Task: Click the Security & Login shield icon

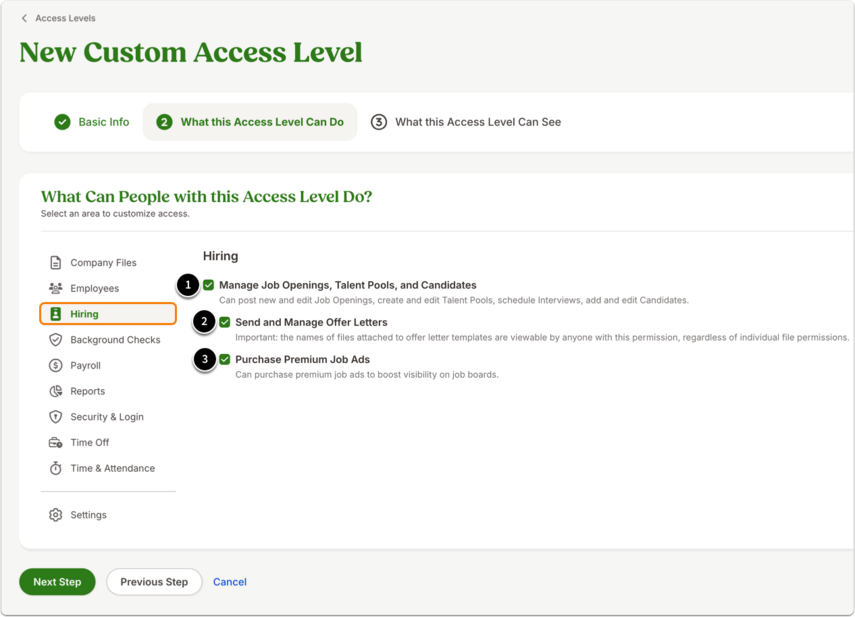Action: tap(56, 416)
